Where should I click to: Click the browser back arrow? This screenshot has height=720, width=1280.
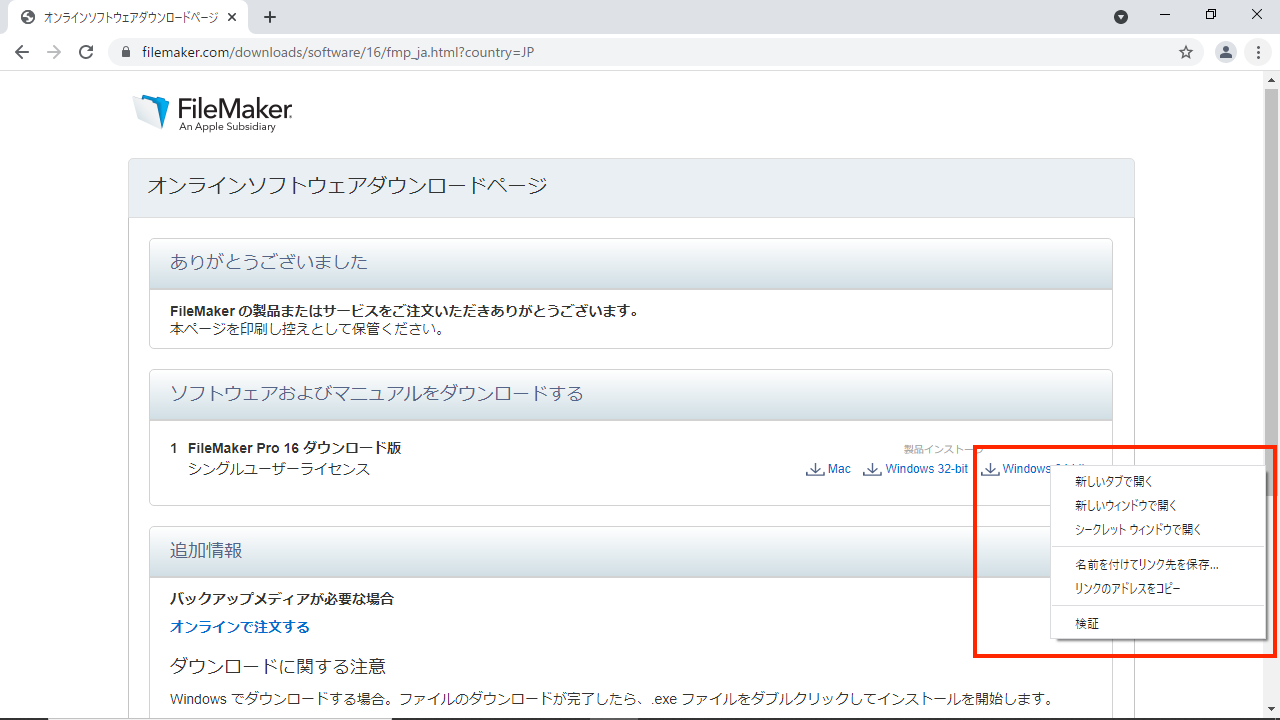click(x=22, y=52)
